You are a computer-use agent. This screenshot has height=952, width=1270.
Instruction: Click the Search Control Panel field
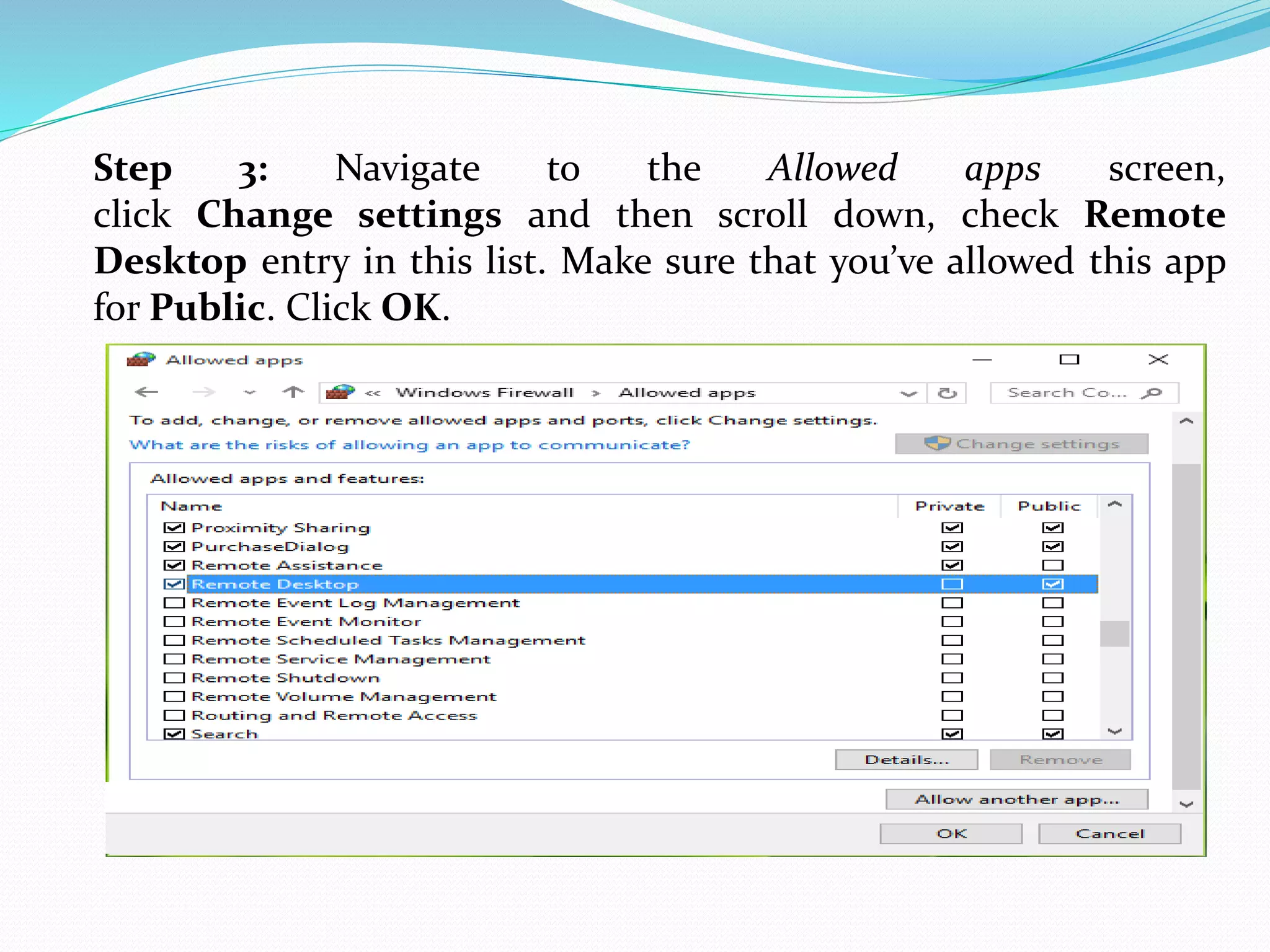(1067, 393)
